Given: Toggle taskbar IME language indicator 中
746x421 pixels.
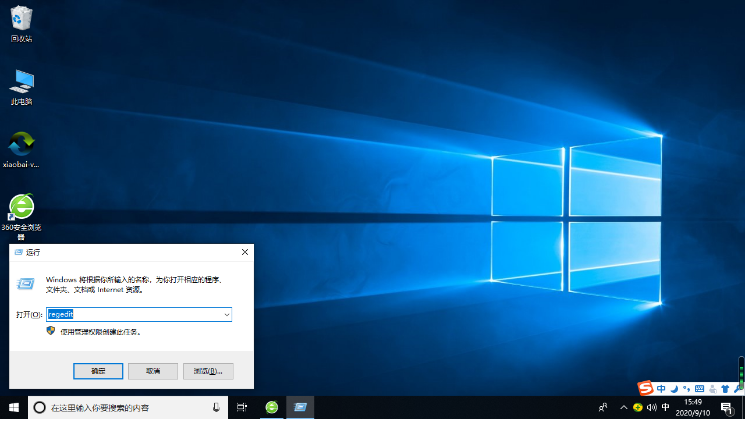Looking at the screenshot, I should pos(665,408).
